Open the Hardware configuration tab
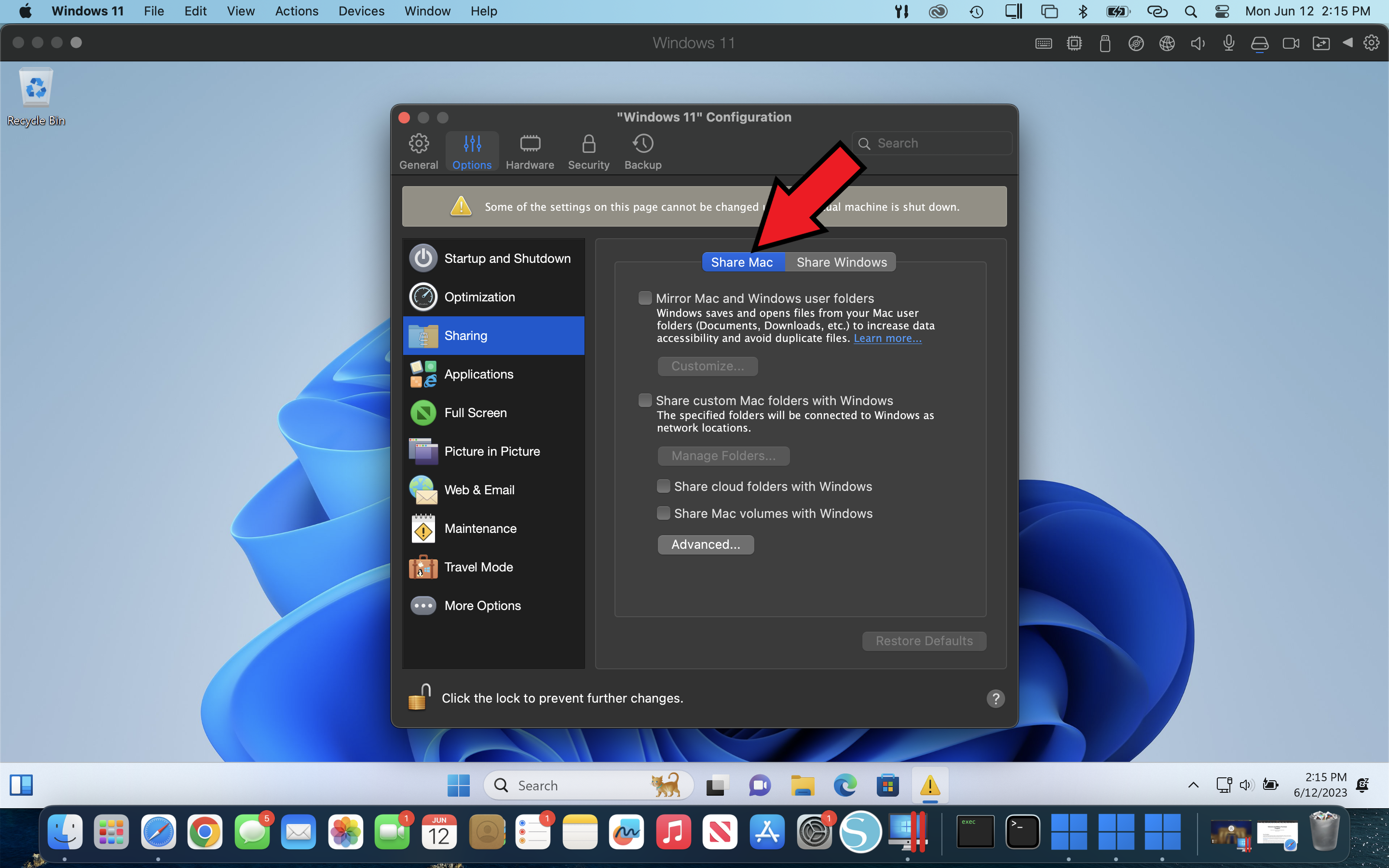1389x868 pixels. click(x=529, y=151)
